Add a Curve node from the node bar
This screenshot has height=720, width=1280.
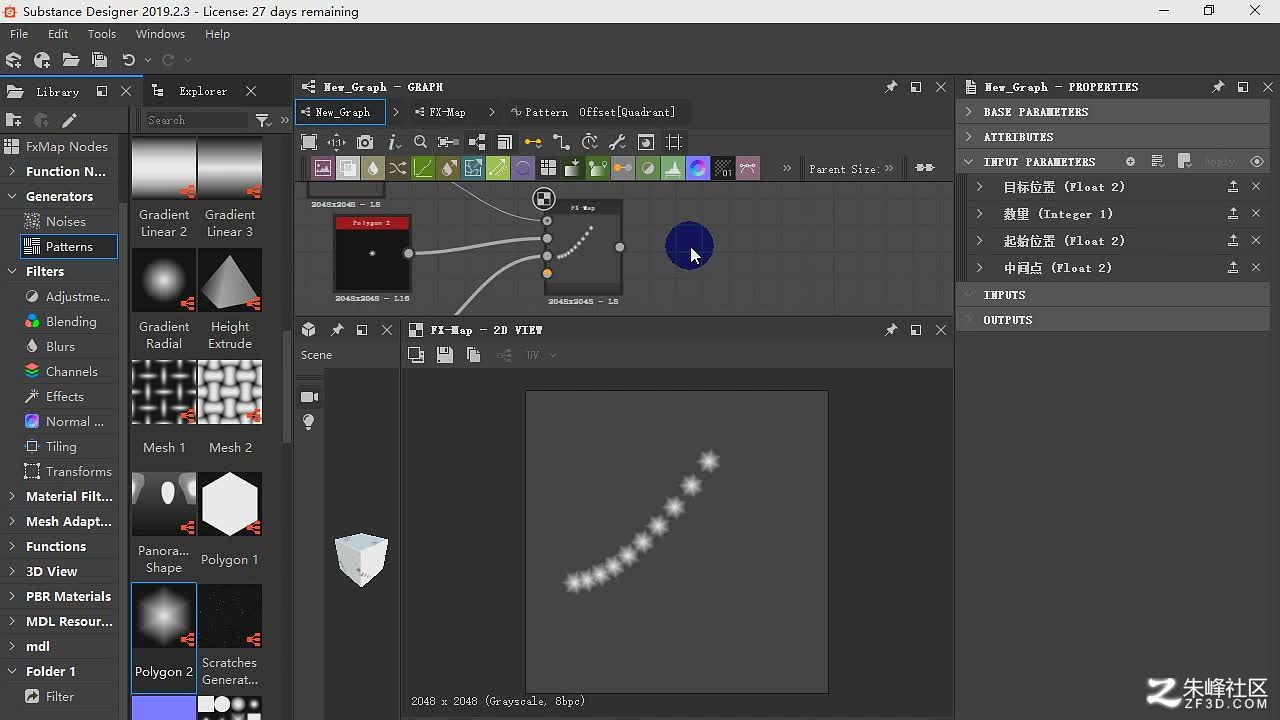(x=423, y=168)
